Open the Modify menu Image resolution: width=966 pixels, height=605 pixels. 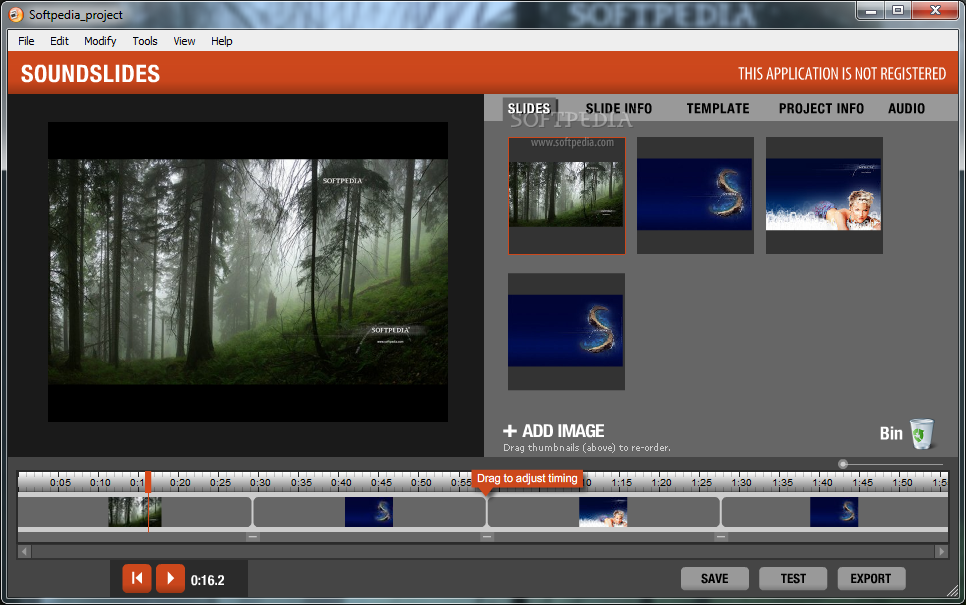[100, 41]
